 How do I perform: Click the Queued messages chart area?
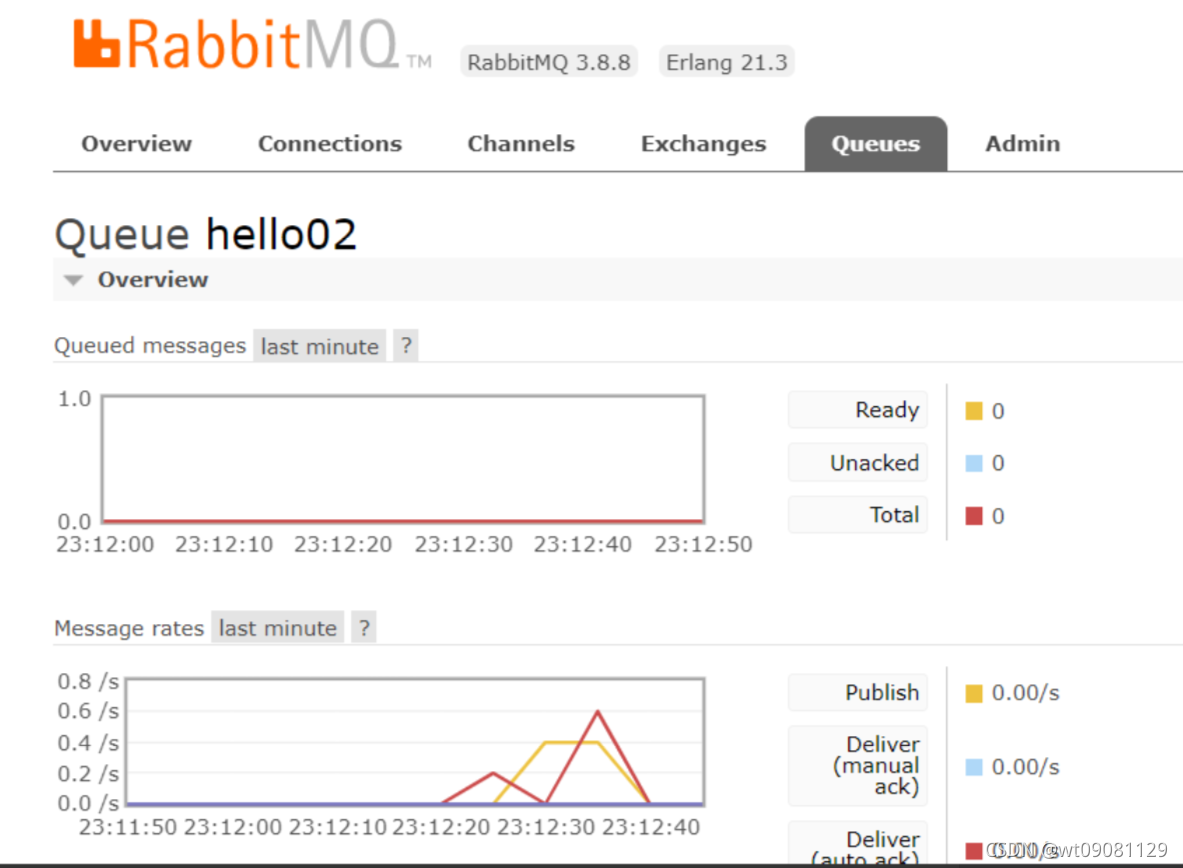point(404,458)
